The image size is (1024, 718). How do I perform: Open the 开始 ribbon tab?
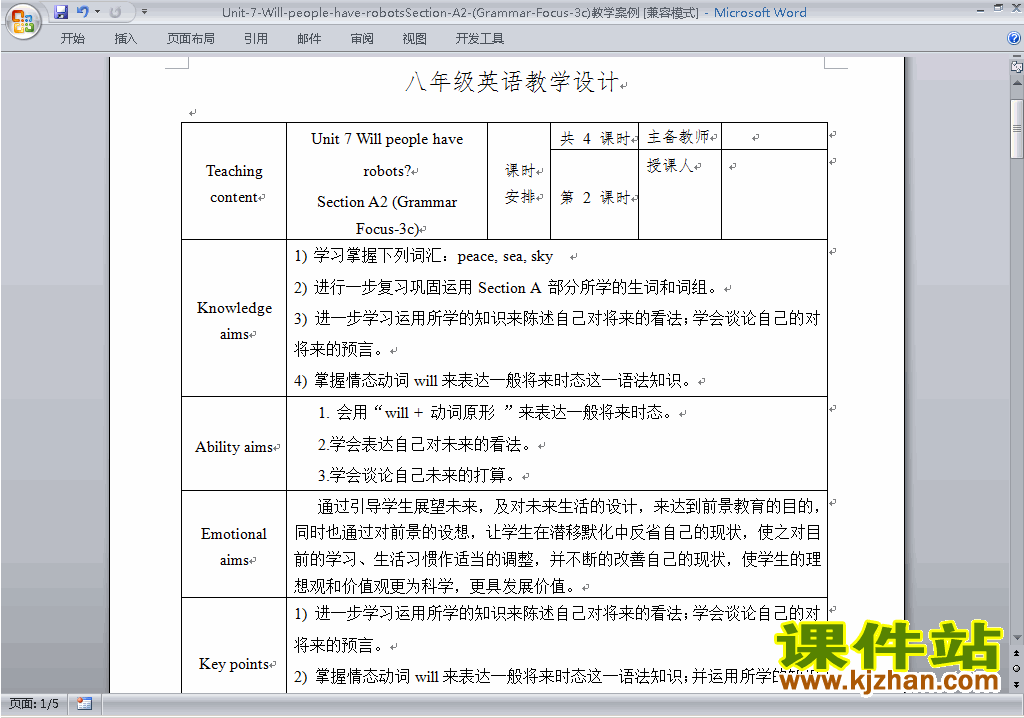[x=72, y=39]
